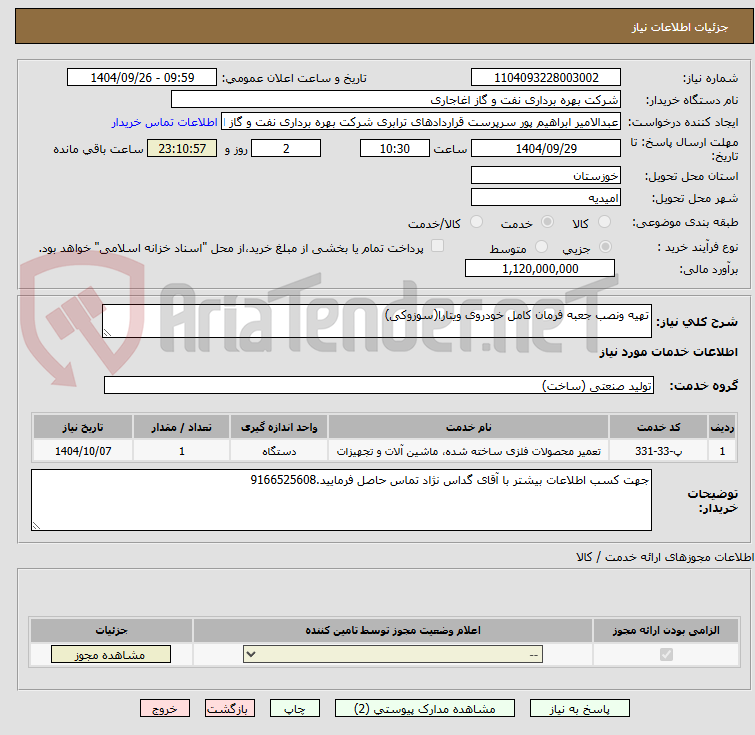This screenshot has width=755, height=735.
Task: Click the service group field تولید صنعتی
Action: pyautogui.click(x=378, y=385)
